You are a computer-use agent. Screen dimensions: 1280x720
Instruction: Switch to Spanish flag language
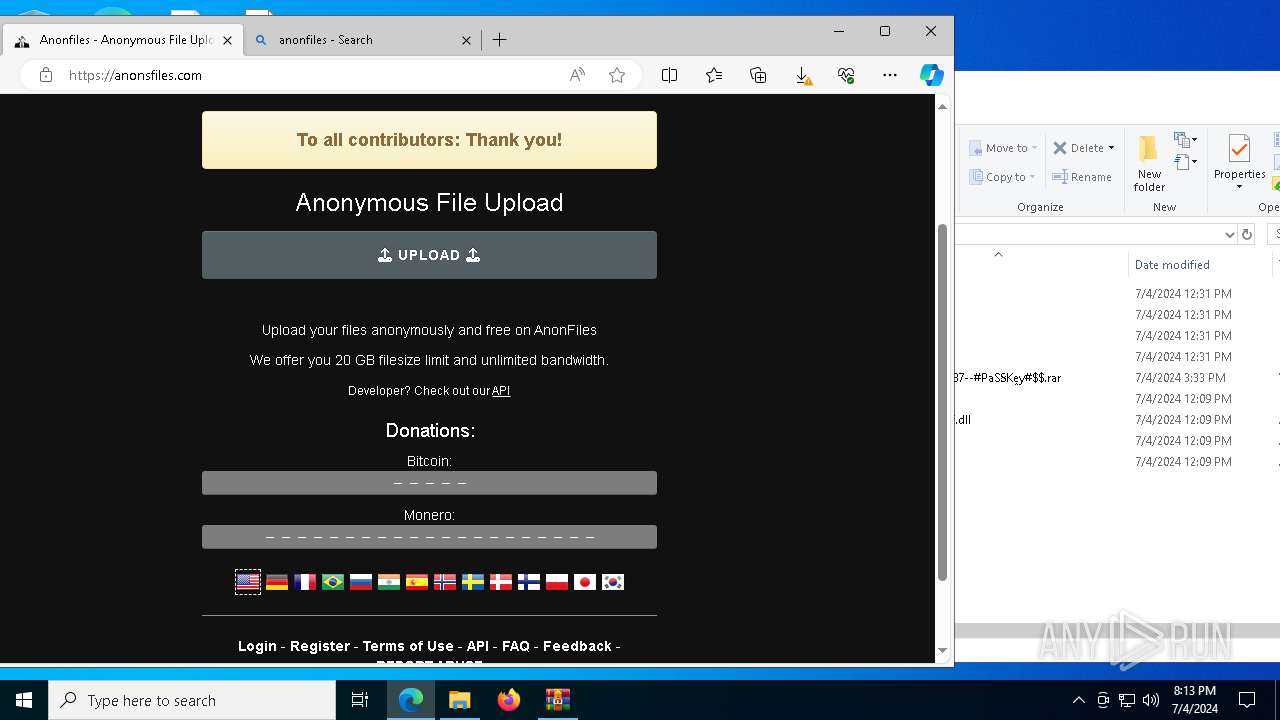pyautogui.click(x=417, y=582)
